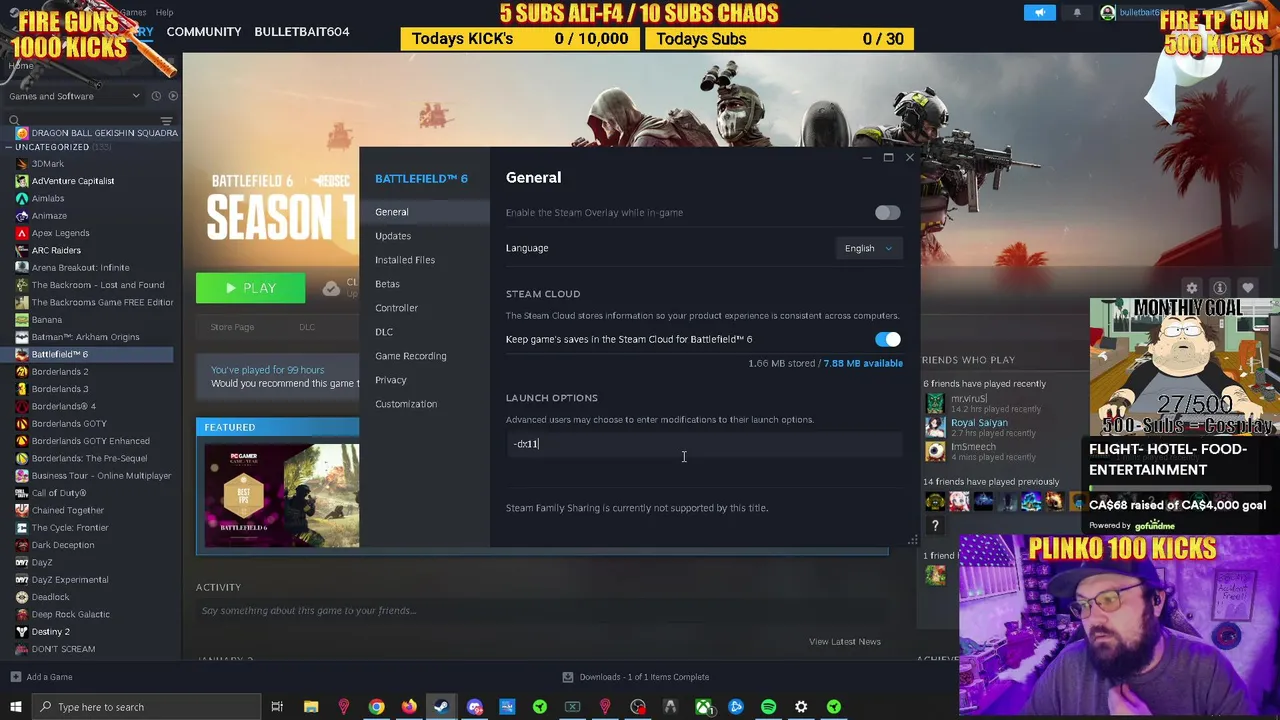This screenshot has width=1280, height=720.
Task: Click the 7.88 MB available link
Action: point(862,364)
